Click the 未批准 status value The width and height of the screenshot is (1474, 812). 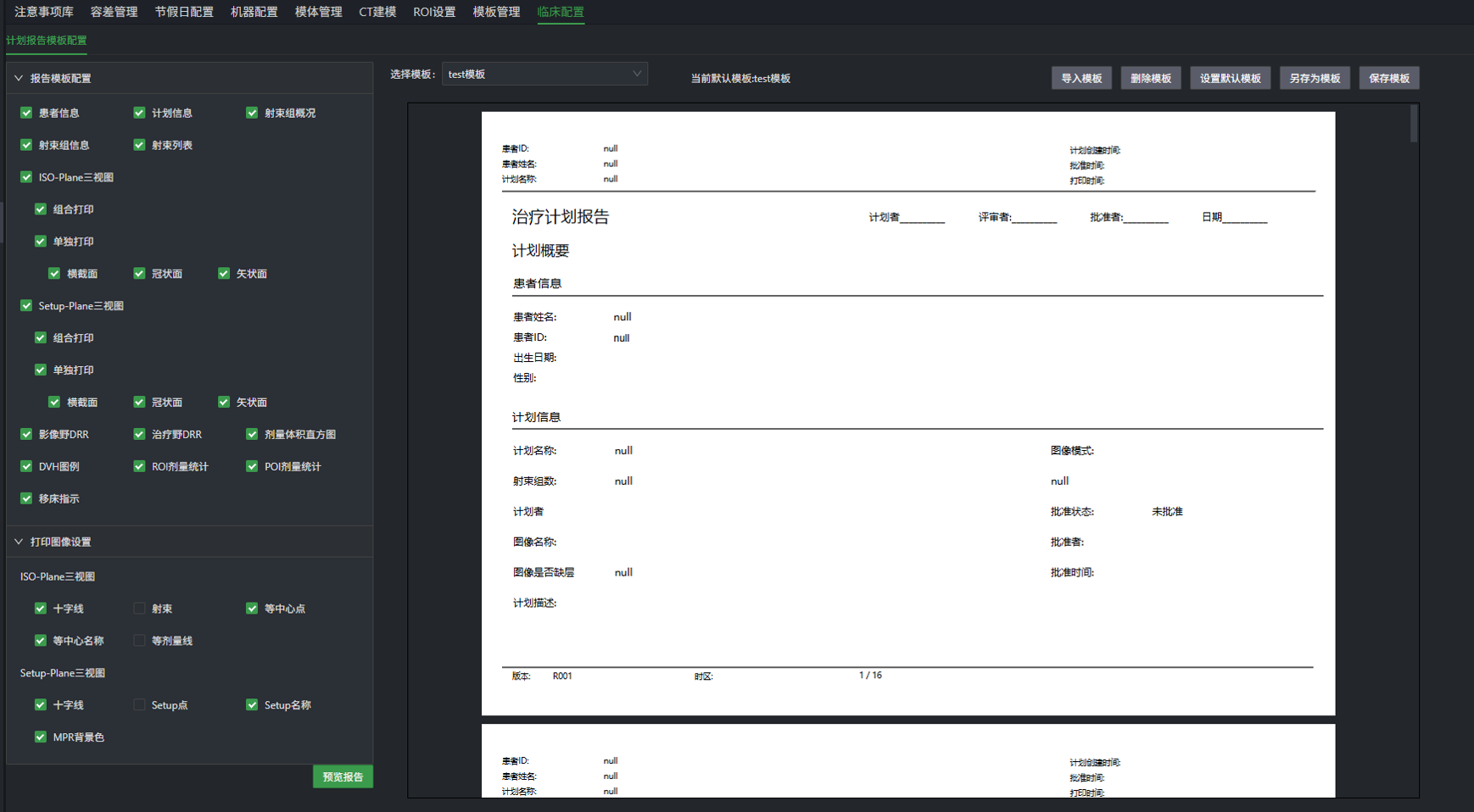1167,512
